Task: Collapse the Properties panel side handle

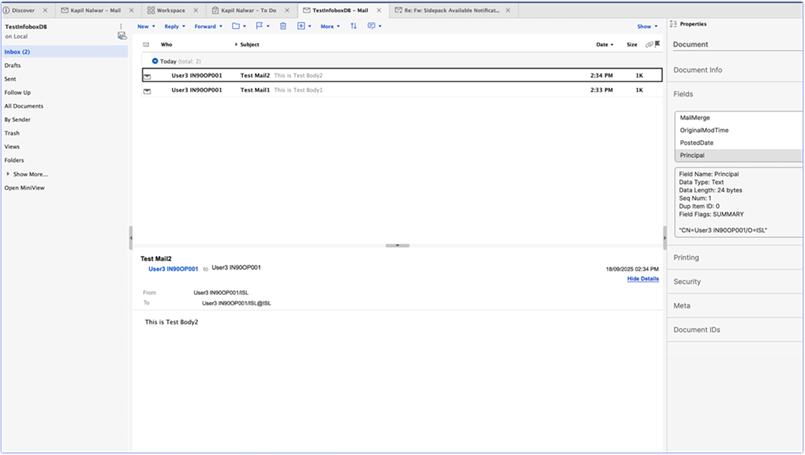Action: 664,238
